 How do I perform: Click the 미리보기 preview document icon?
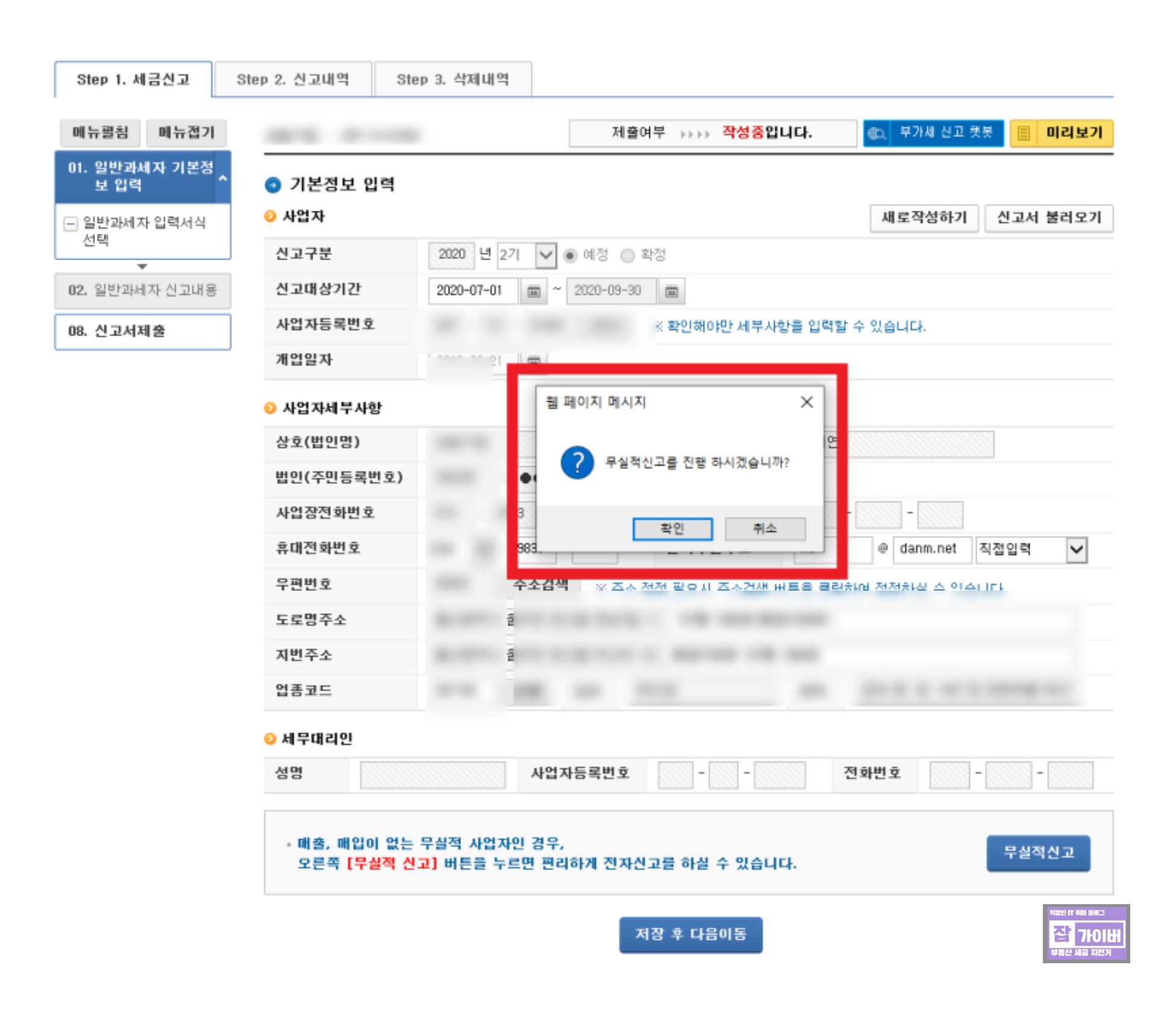coord(1024,133)
